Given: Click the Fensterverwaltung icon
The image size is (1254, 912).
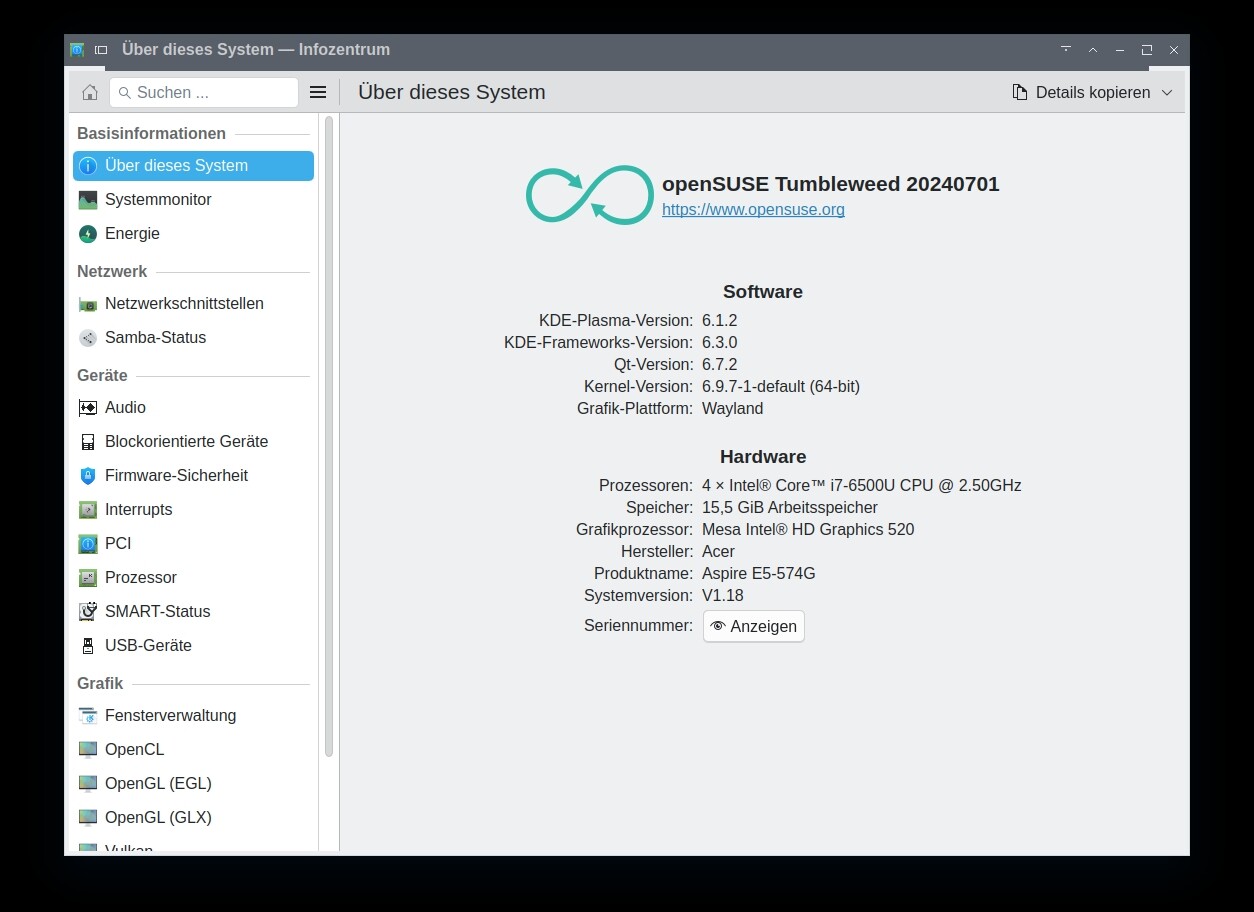Looking at the screenshot, I should pos(88,716).
